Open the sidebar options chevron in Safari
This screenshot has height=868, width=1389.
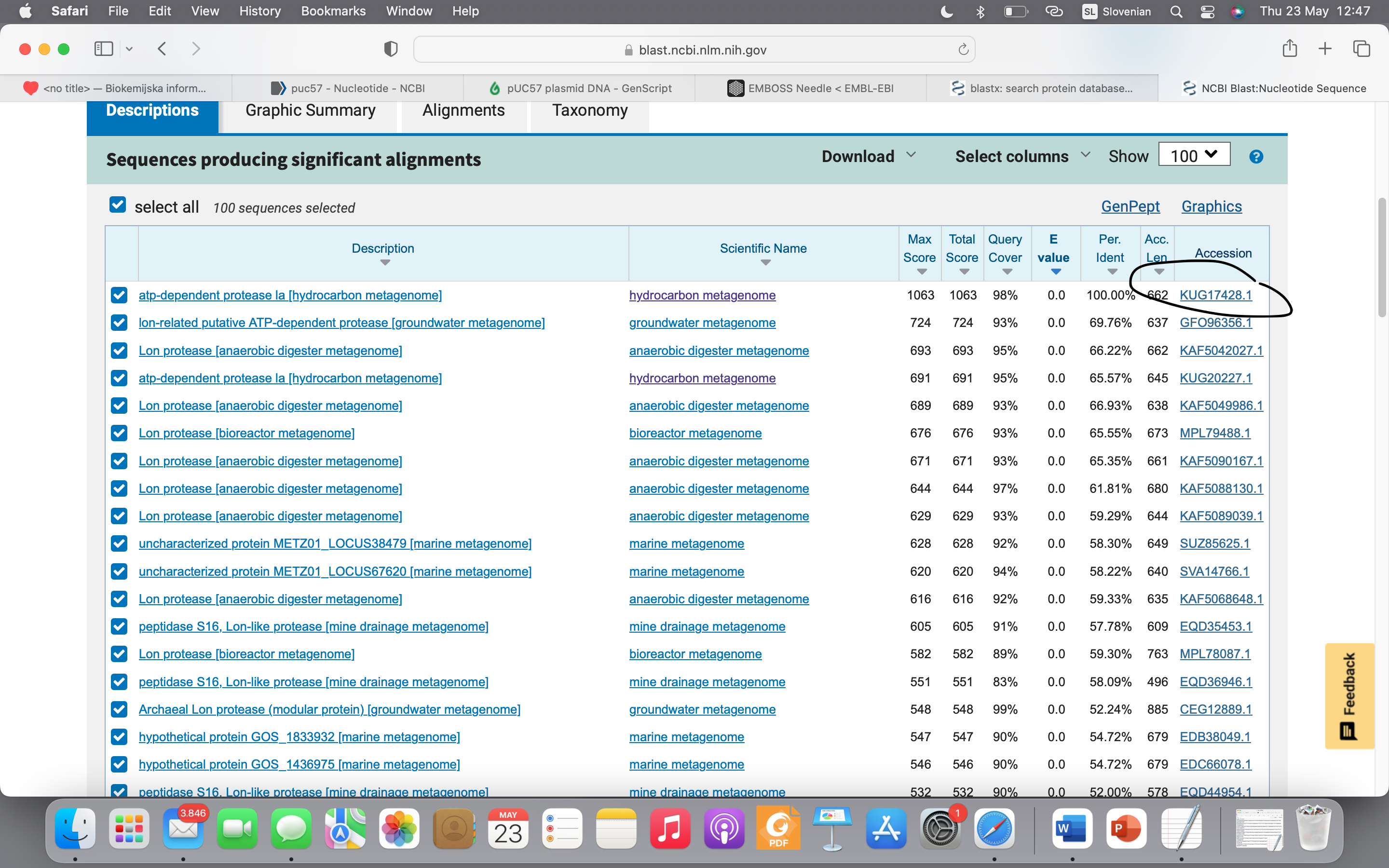coord(129,49)
